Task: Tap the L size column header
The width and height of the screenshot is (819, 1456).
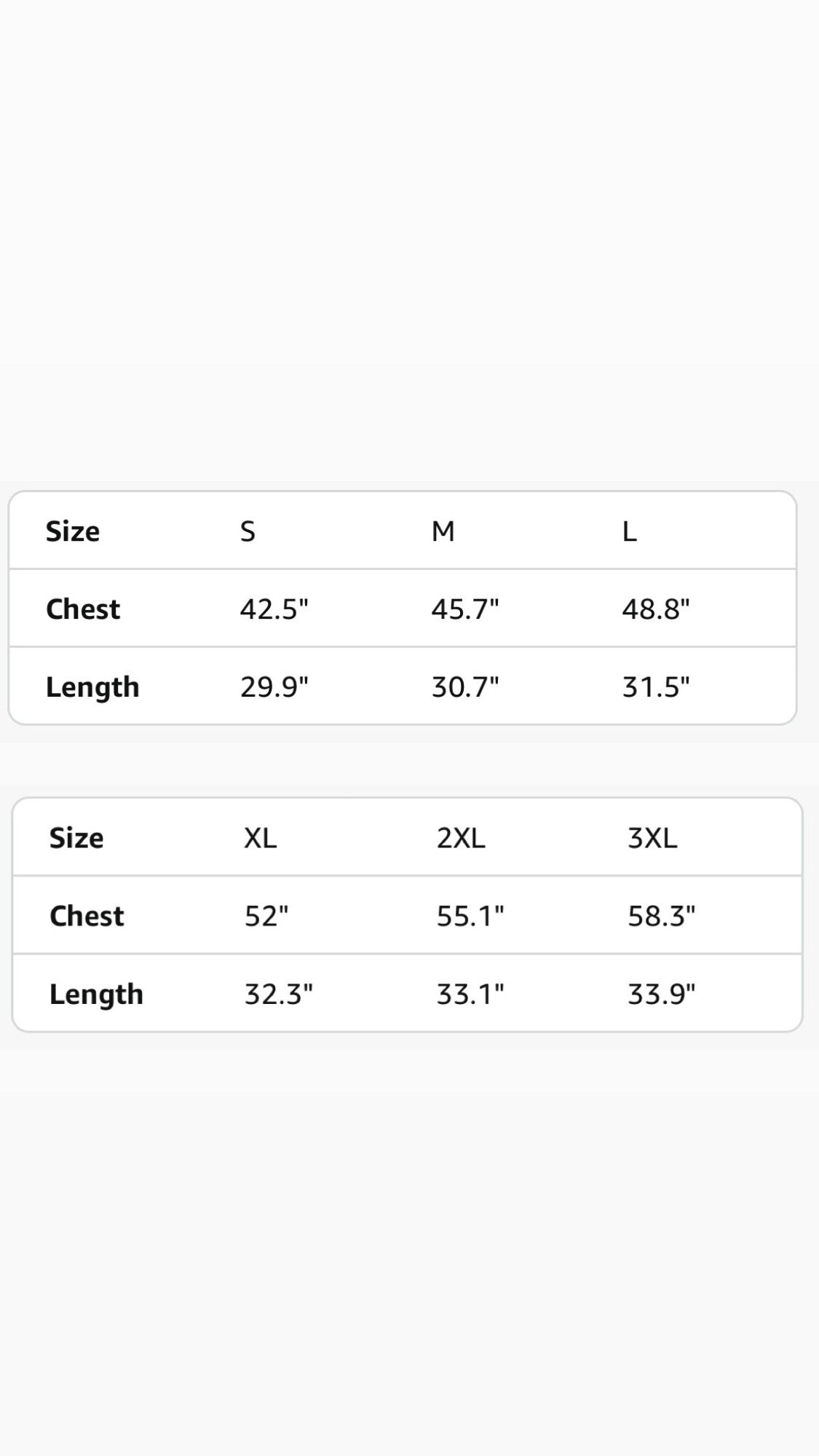Action: (x=629, y=531)
